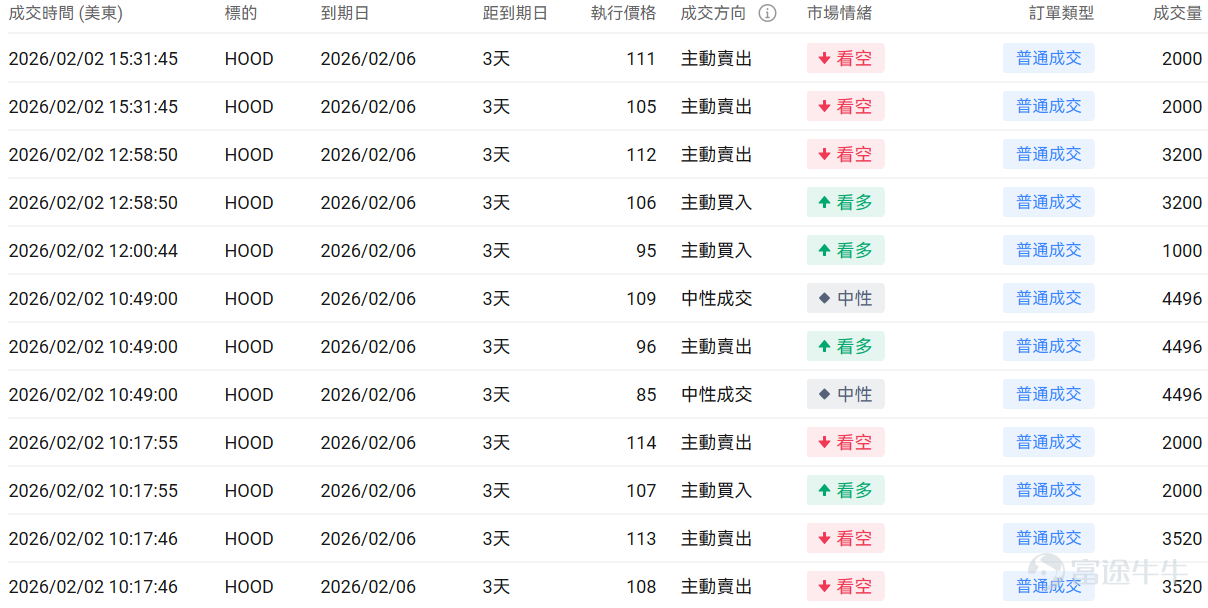Click 主動賣出 in the strike 96 row
The image size is (1208, 608).
pyautogui.click(x=716, y=347)
